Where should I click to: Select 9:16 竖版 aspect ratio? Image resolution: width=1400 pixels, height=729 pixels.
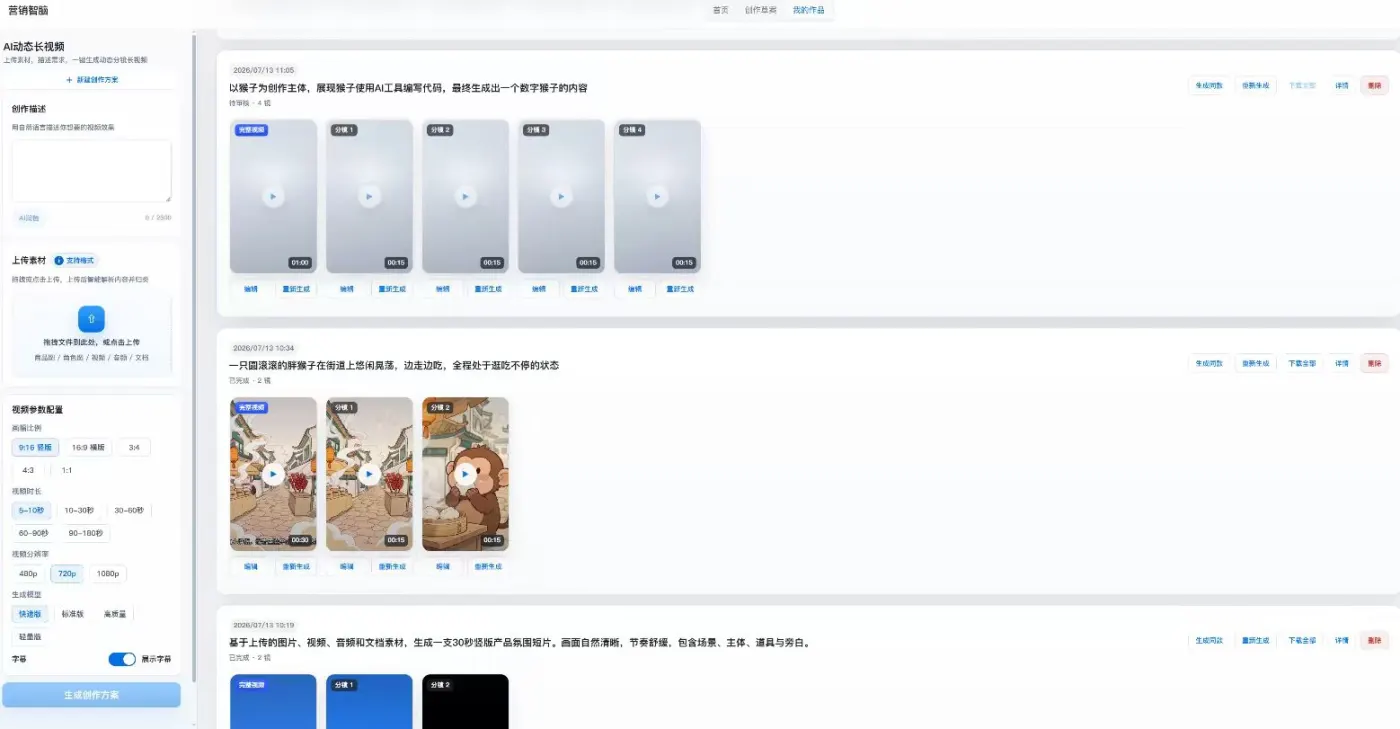36,448
